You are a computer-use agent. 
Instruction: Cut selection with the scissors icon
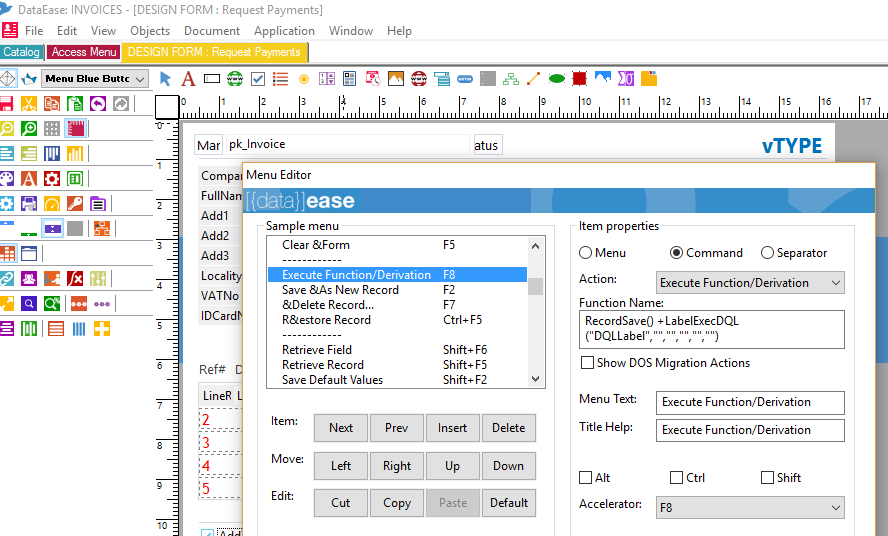pyautogui.click(x=29, y=104)
